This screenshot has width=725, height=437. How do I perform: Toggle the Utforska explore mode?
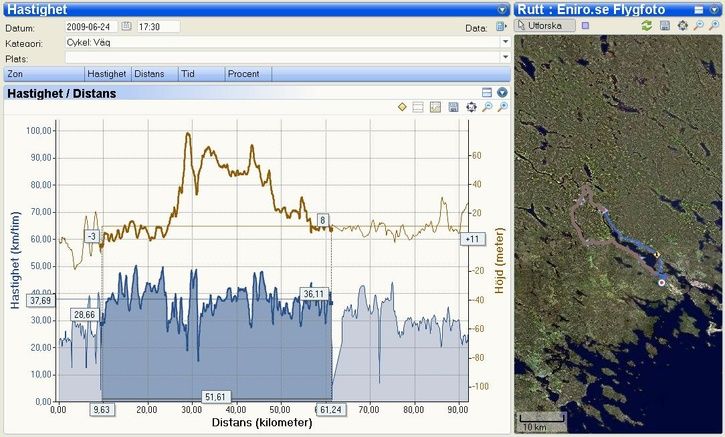pyautogui.click(x=545, y=25)
